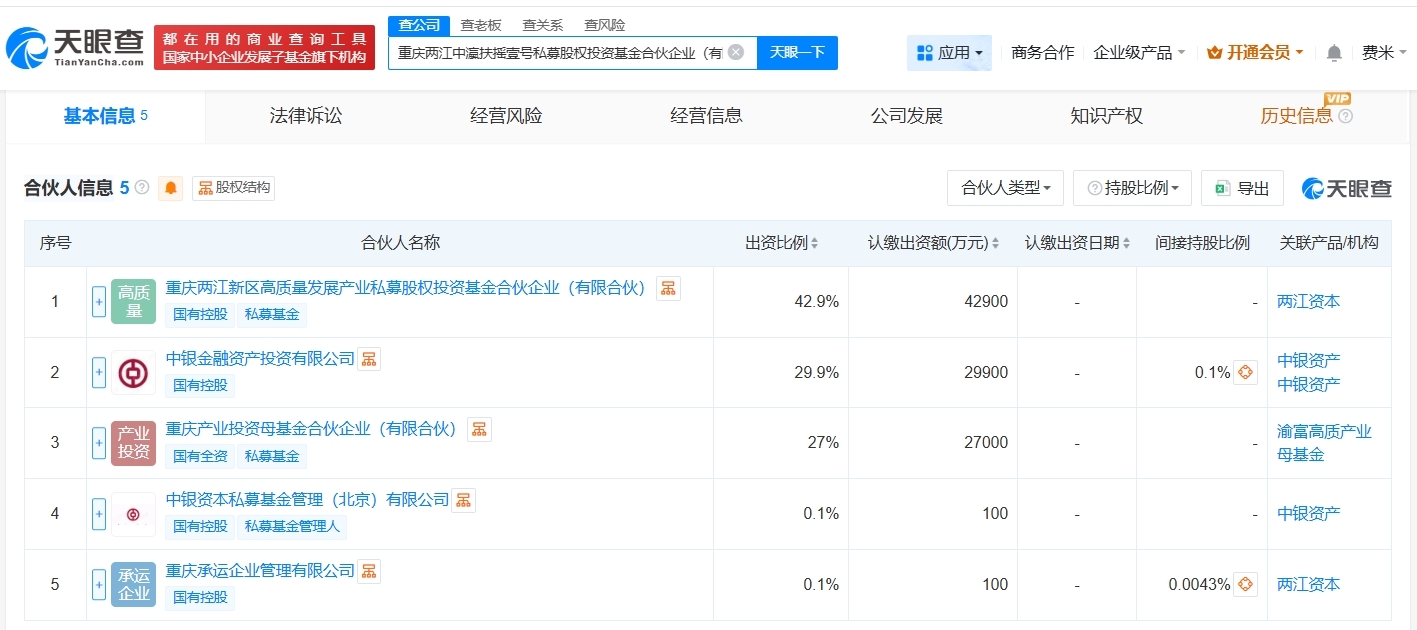Switch to the 查老板 search tab
This screenshot has height=630, width=1417.
[x=481, y=24]
